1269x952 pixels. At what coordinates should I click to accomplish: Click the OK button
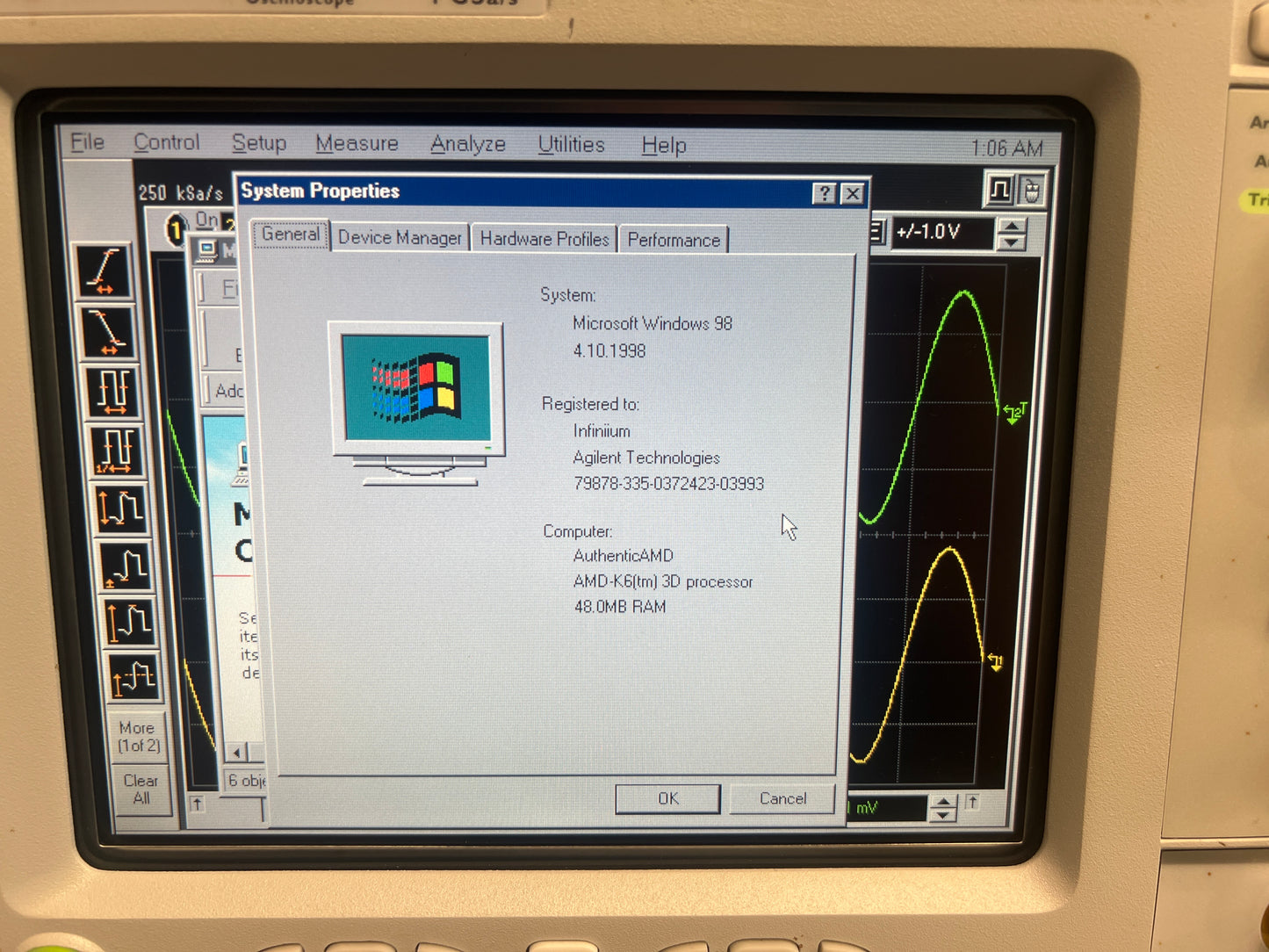[668, 798]
